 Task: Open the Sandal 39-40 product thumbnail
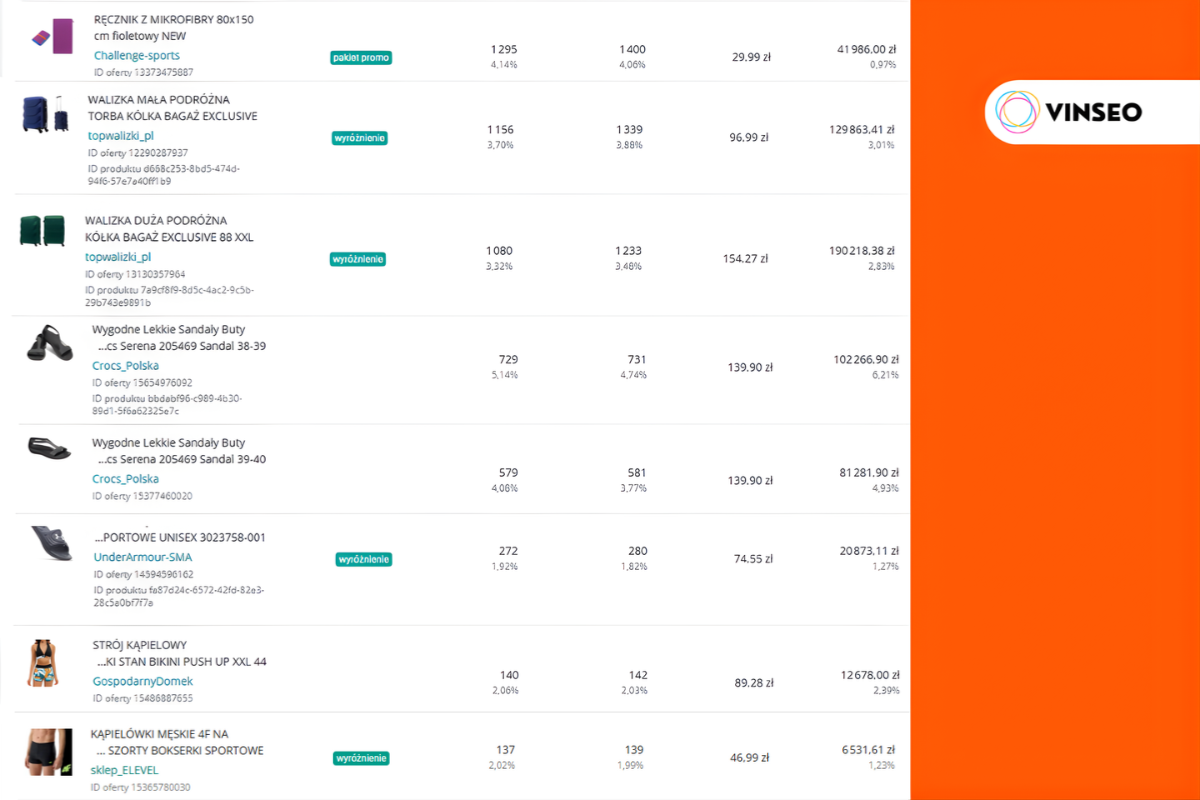49,449
